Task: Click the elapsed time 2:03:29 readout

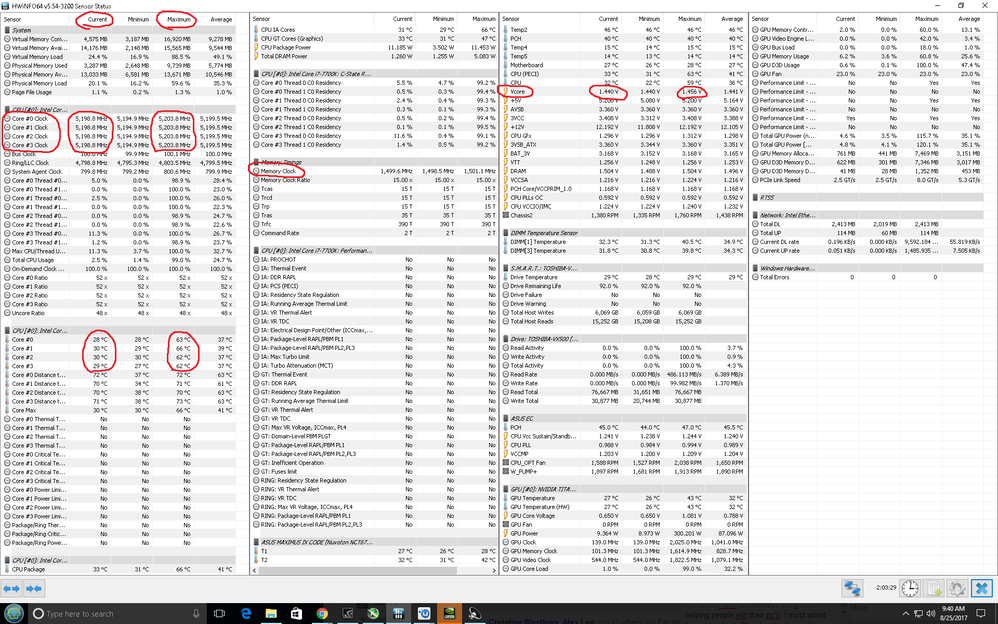Action: click(886, 588)
